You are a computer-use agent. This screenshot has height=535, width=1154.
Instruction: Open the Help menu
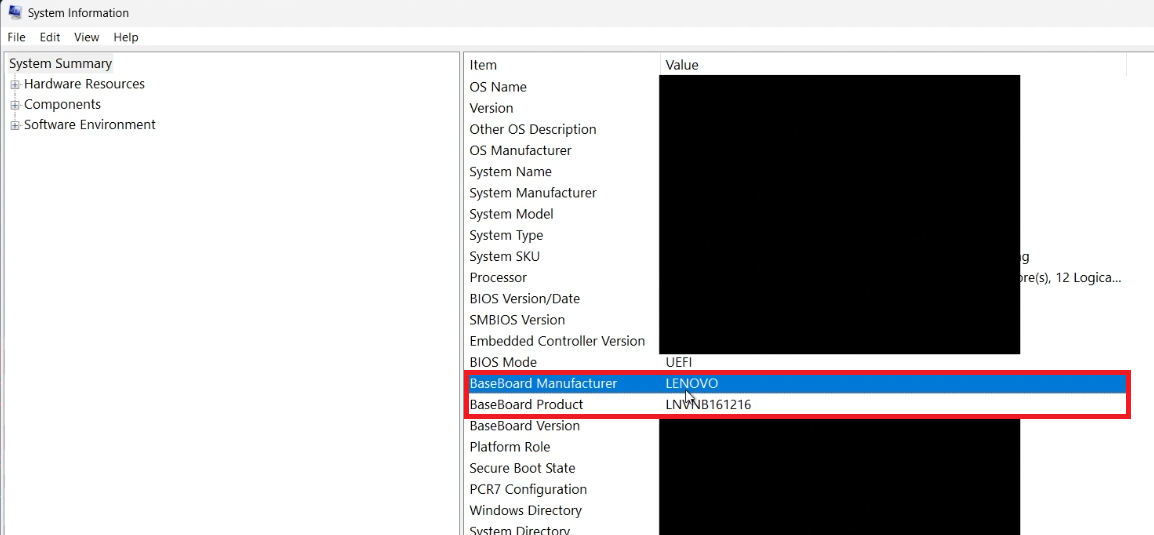(126, 37)
